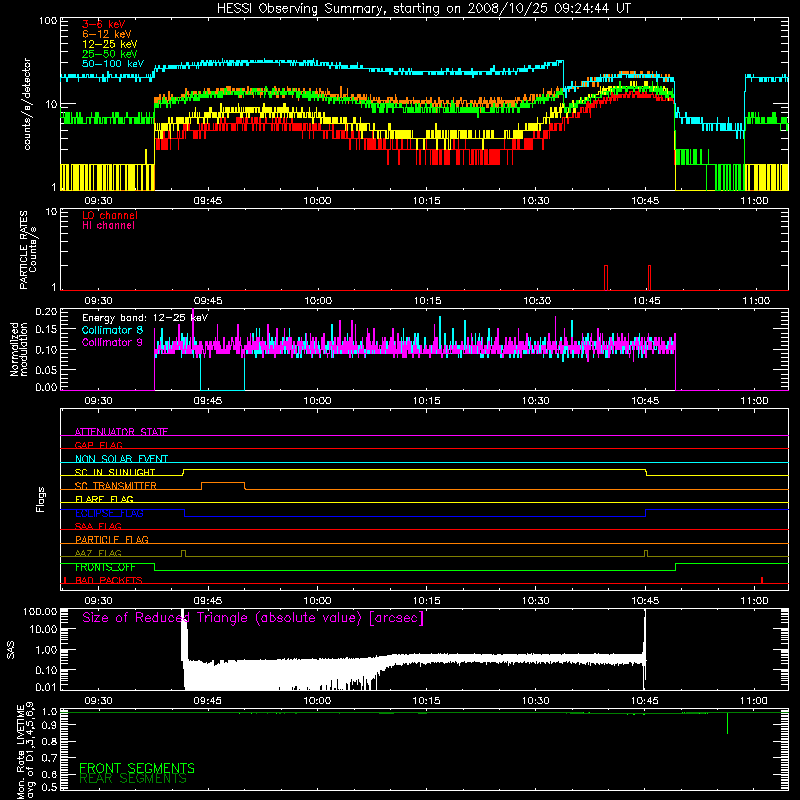Click the 'PARTICLE FLAG' label
The image size is (800, 800).
(x=112, y=539)
